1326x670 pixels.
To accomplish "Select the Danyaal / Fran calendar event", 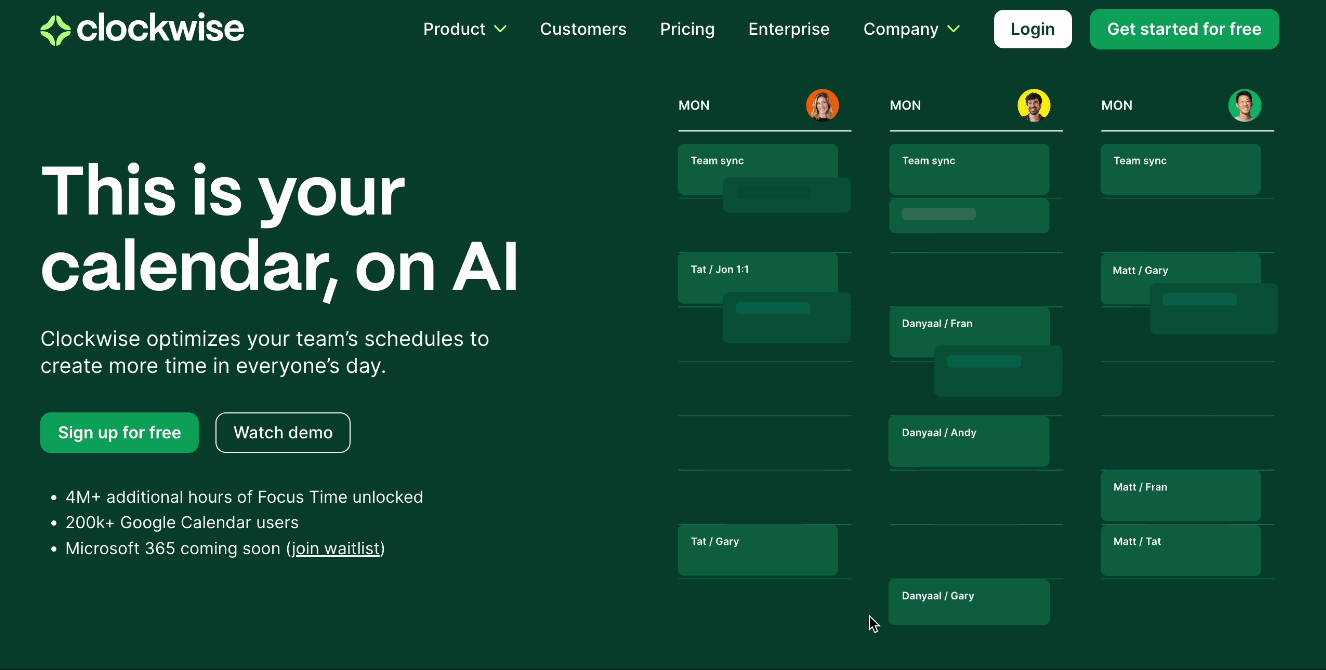I will point(969,331).
